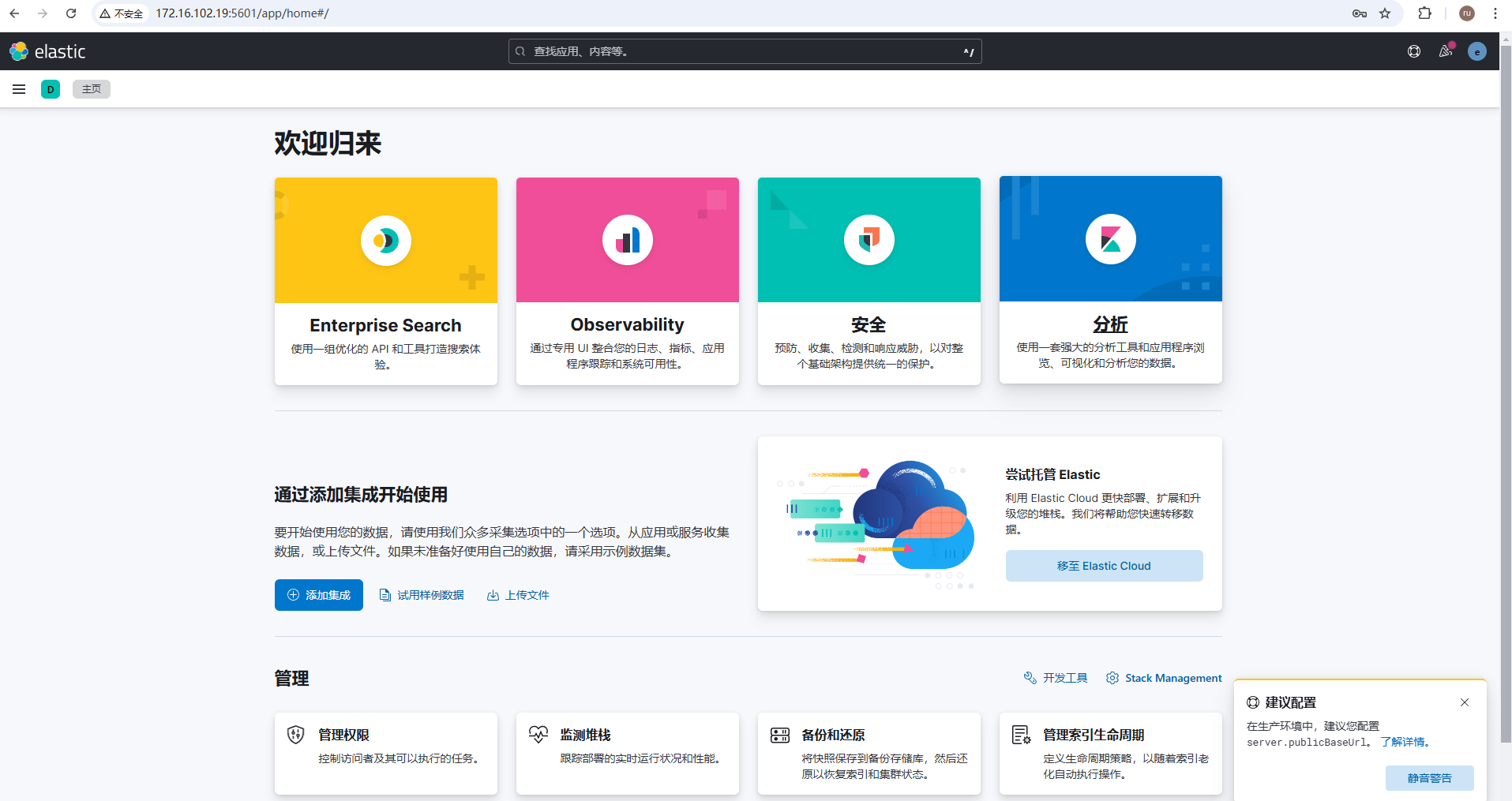Click the not-secure warning icon

pyautogui.click(x=105, y=13)
